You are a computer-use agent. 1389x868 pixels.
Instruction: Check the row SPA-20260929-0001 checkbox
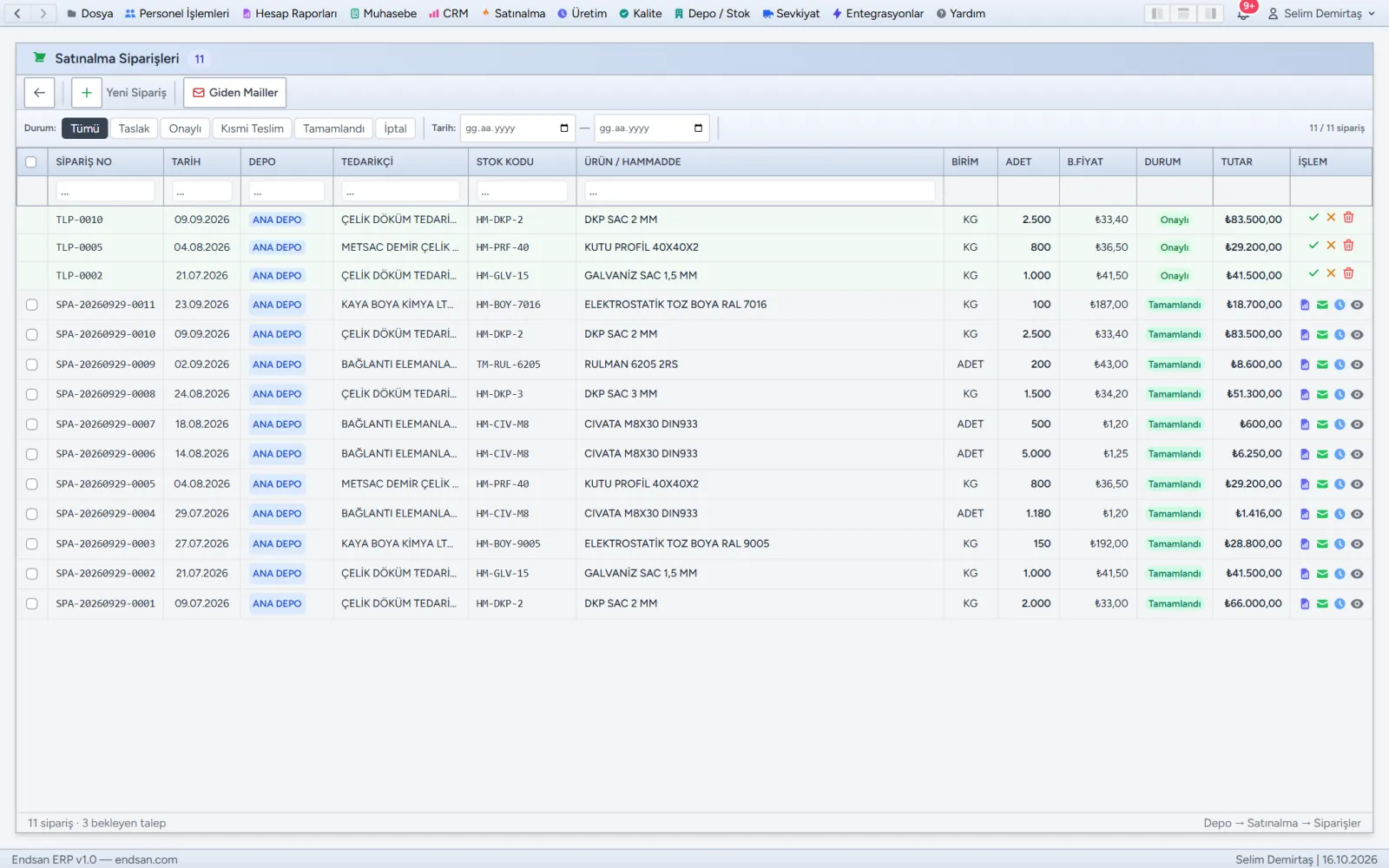coord(32,604)
